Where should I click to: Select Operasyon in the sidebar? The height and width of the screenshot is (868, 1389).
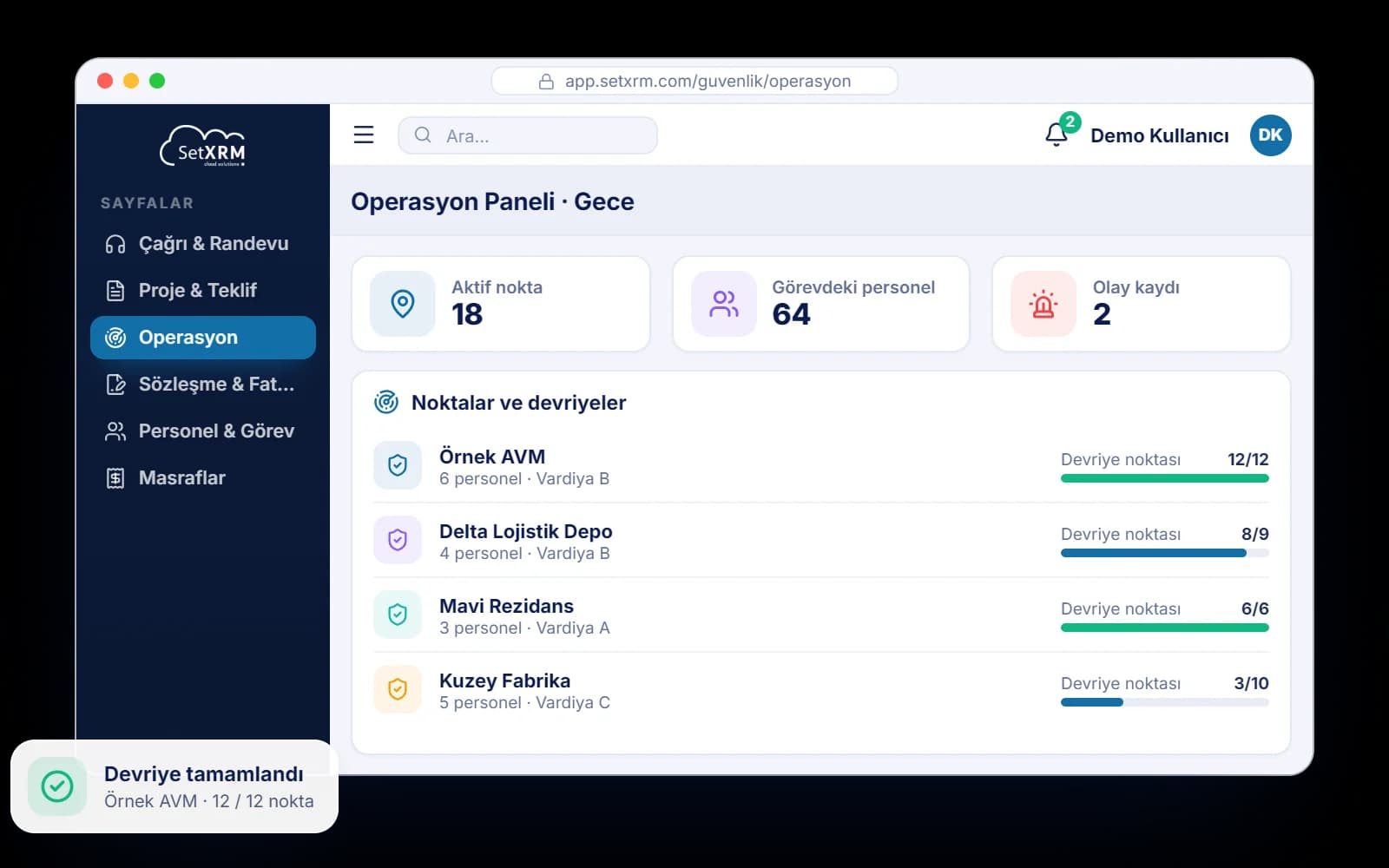(x=203, y=338)
